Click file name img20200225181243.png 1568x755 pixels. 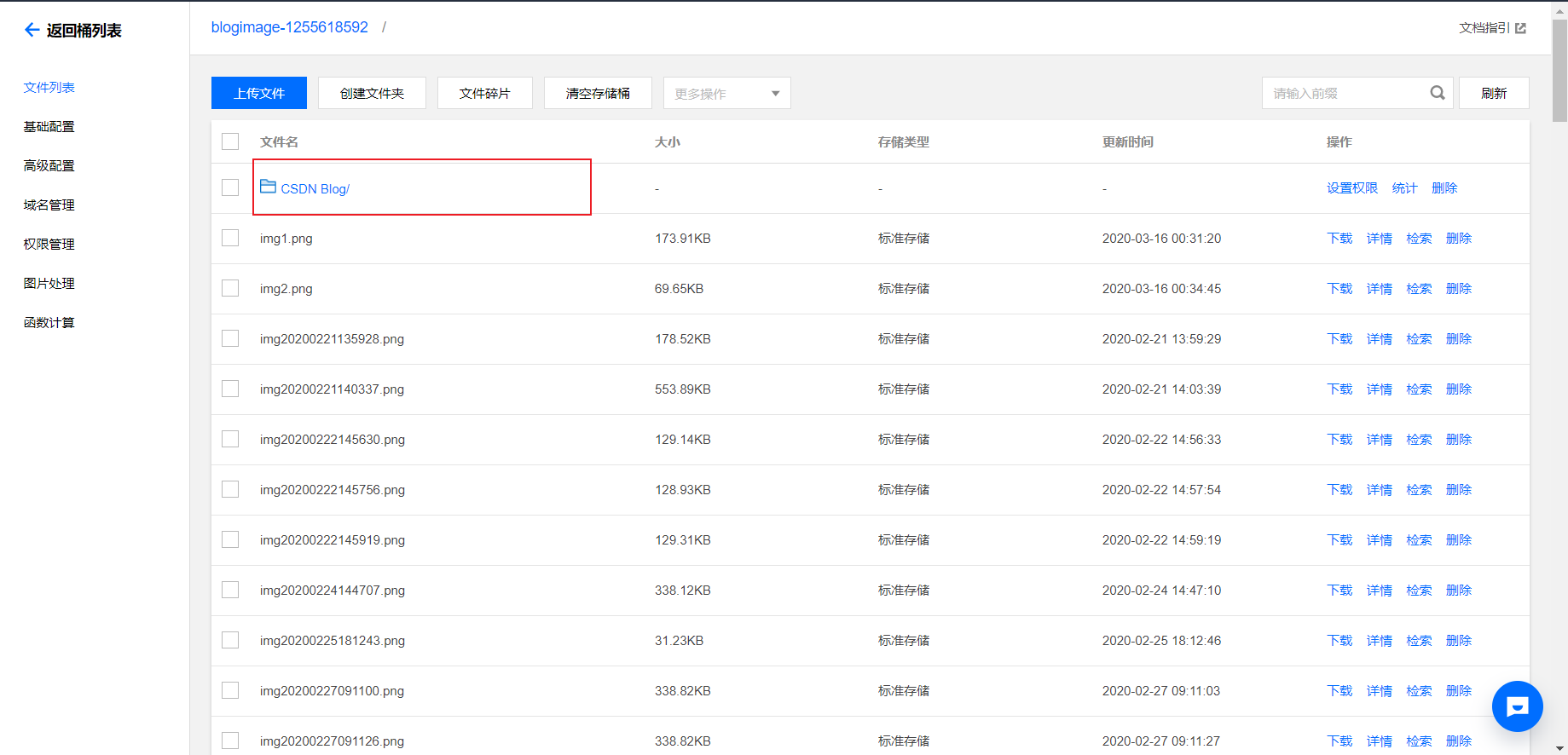333,640
